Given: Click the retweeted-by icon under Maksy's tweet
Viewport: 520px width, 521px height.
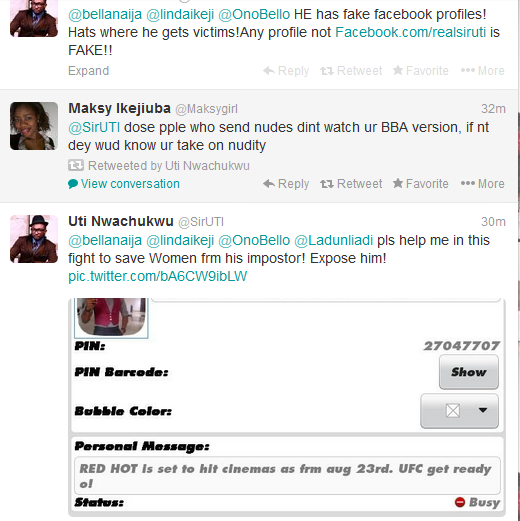Looking at the screenshot, I should click(x=76, y=165).
